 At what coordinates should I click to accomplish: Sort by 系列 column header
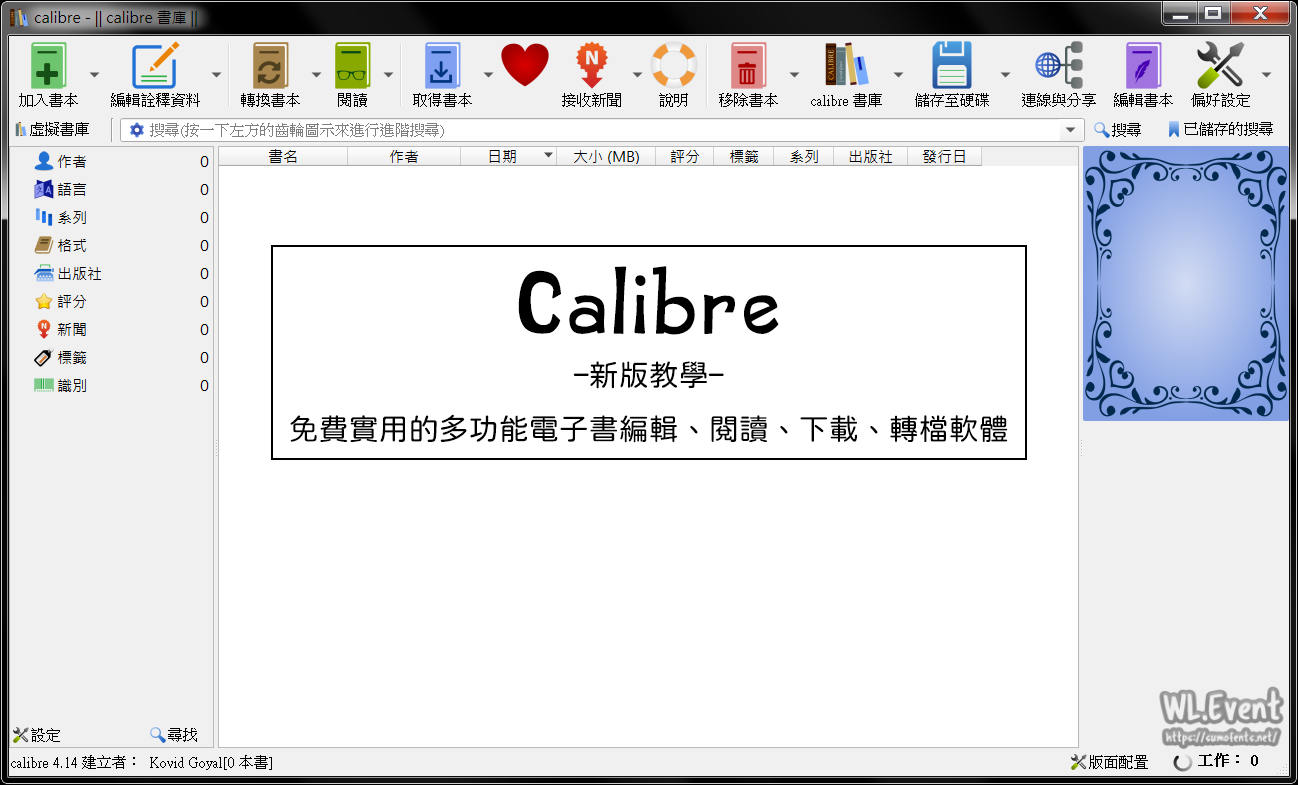804,156
